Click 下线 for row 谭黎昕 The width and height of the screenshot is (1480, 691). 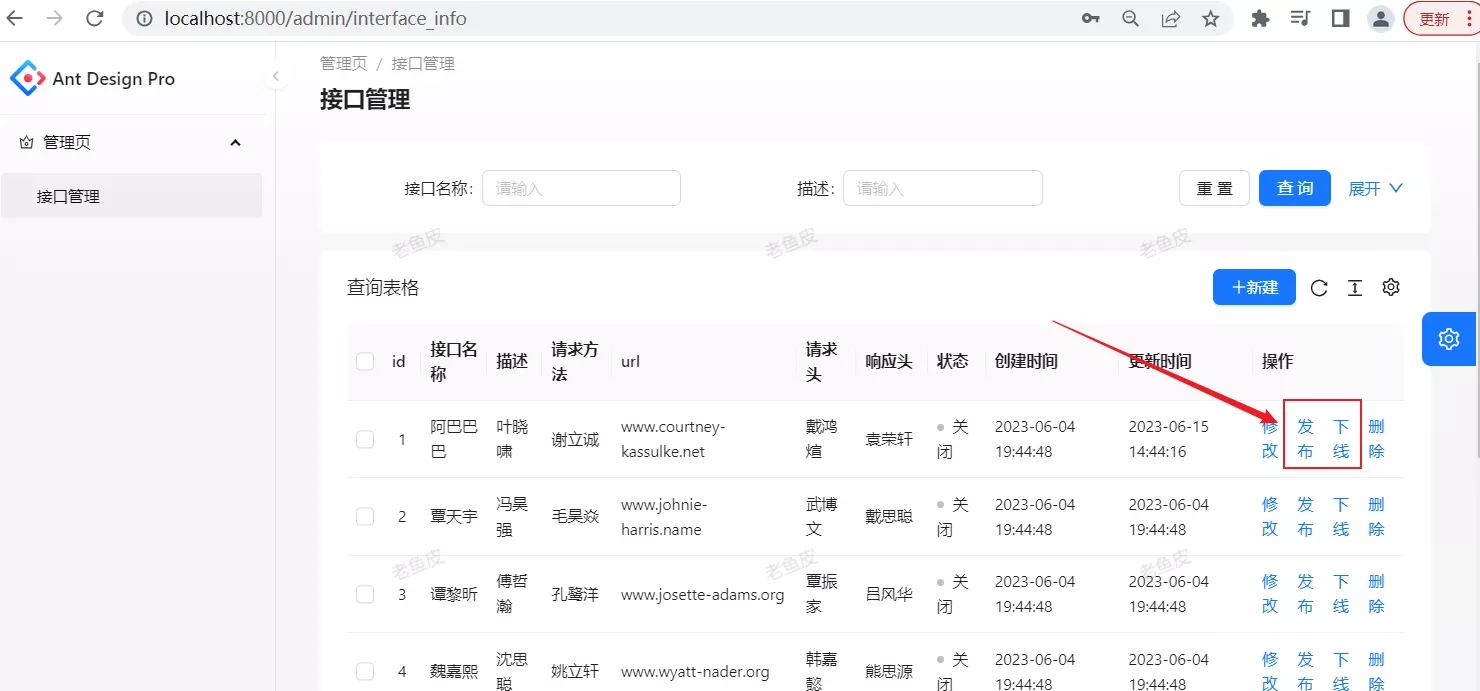click(x=1341, y=594)
